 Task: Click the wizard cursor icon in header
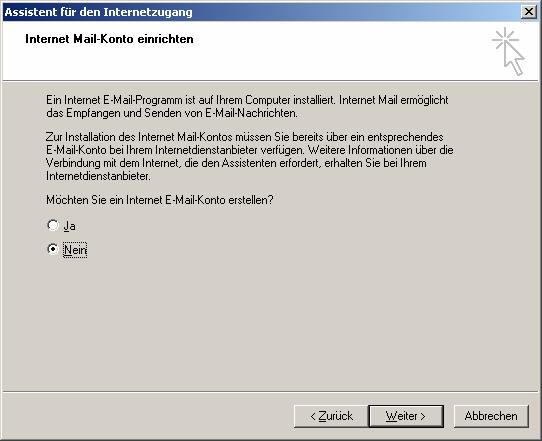click(508, 51)
